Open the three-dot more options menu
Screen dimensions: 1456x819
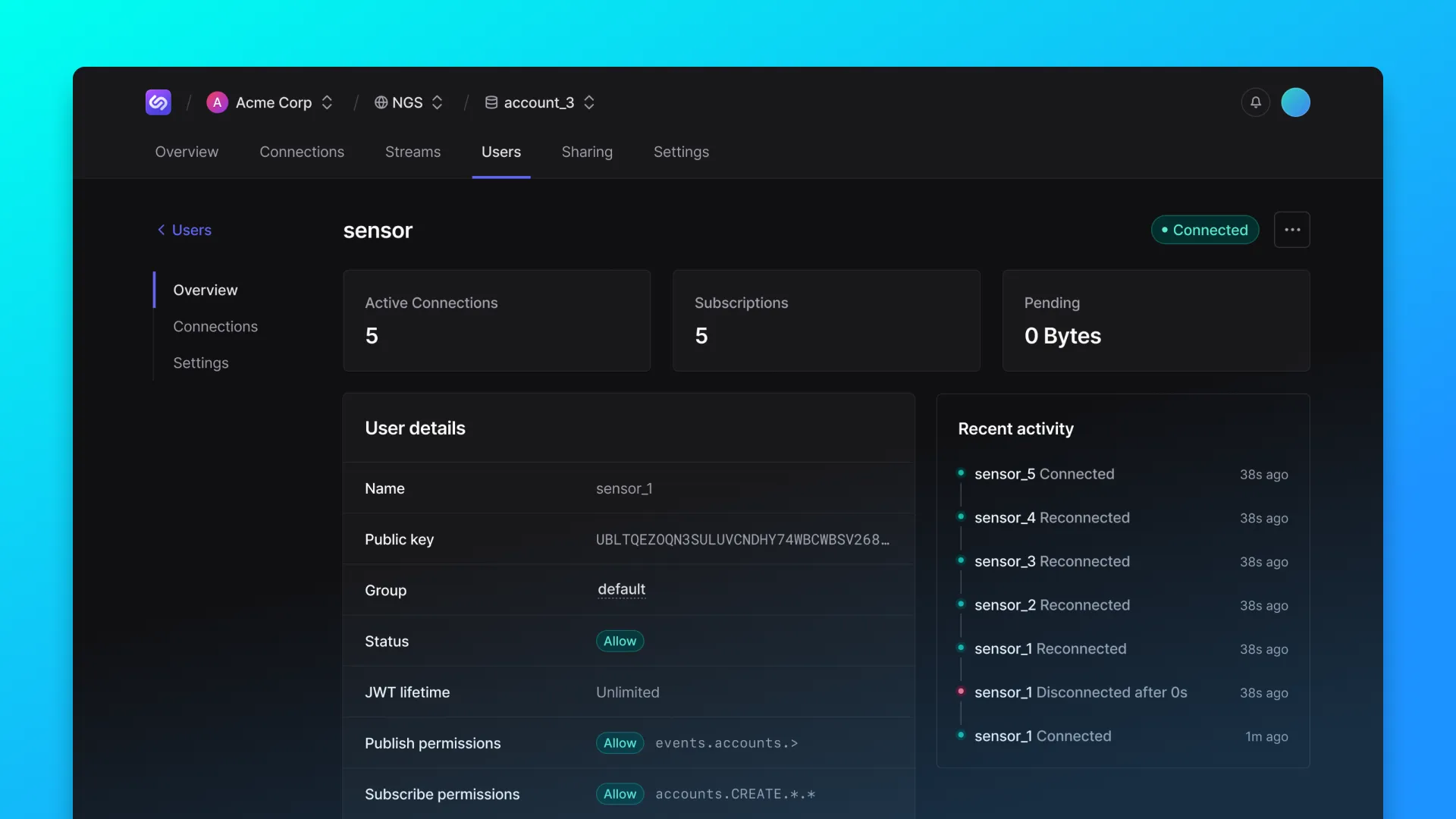pos(1292,230)
